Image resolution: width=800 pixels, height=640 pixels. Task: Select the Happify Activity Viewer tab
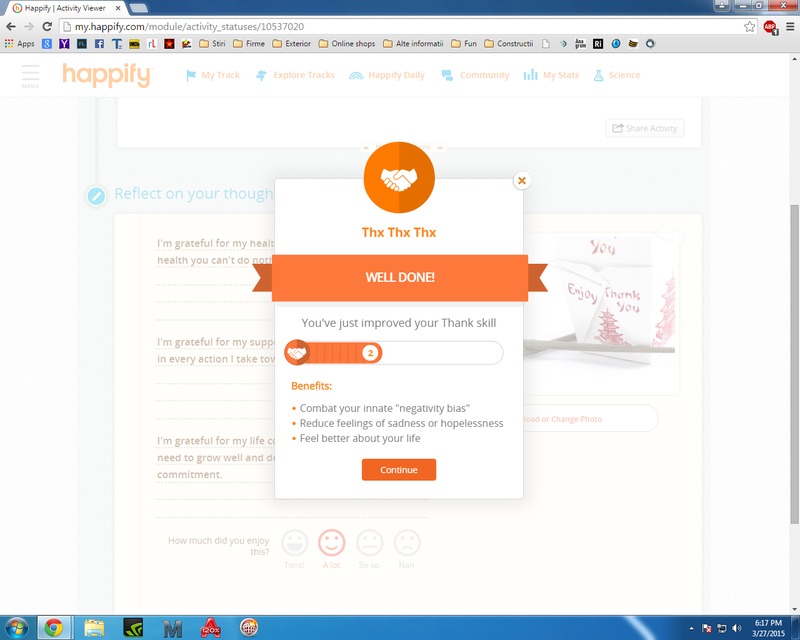64,8
